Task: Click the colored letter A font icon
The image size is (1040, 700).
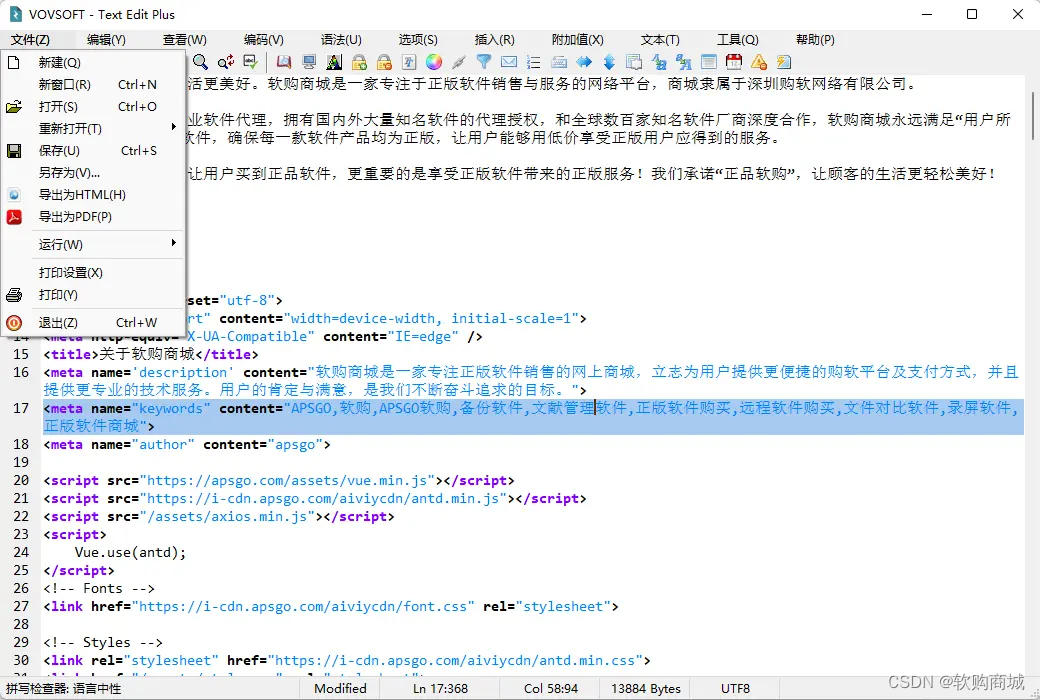Action: [334, 62]
